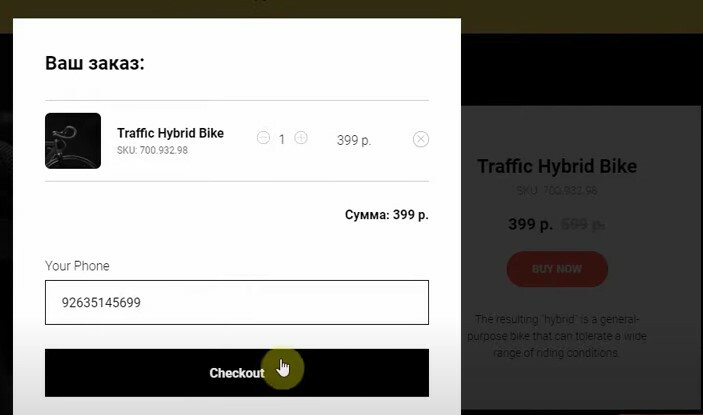Remove Traffic Hybrid Bike from the order
The image size is (703, 415).
[421, 139]
